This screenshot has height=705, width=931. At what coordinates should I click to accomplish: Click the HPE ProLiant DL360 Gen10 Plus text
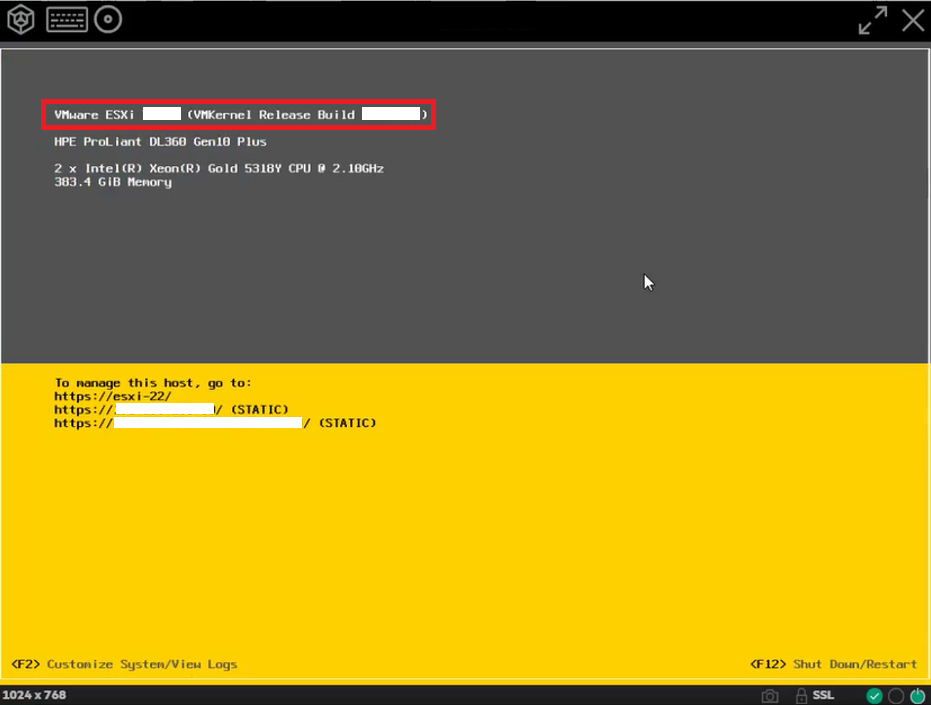point(160,141)
